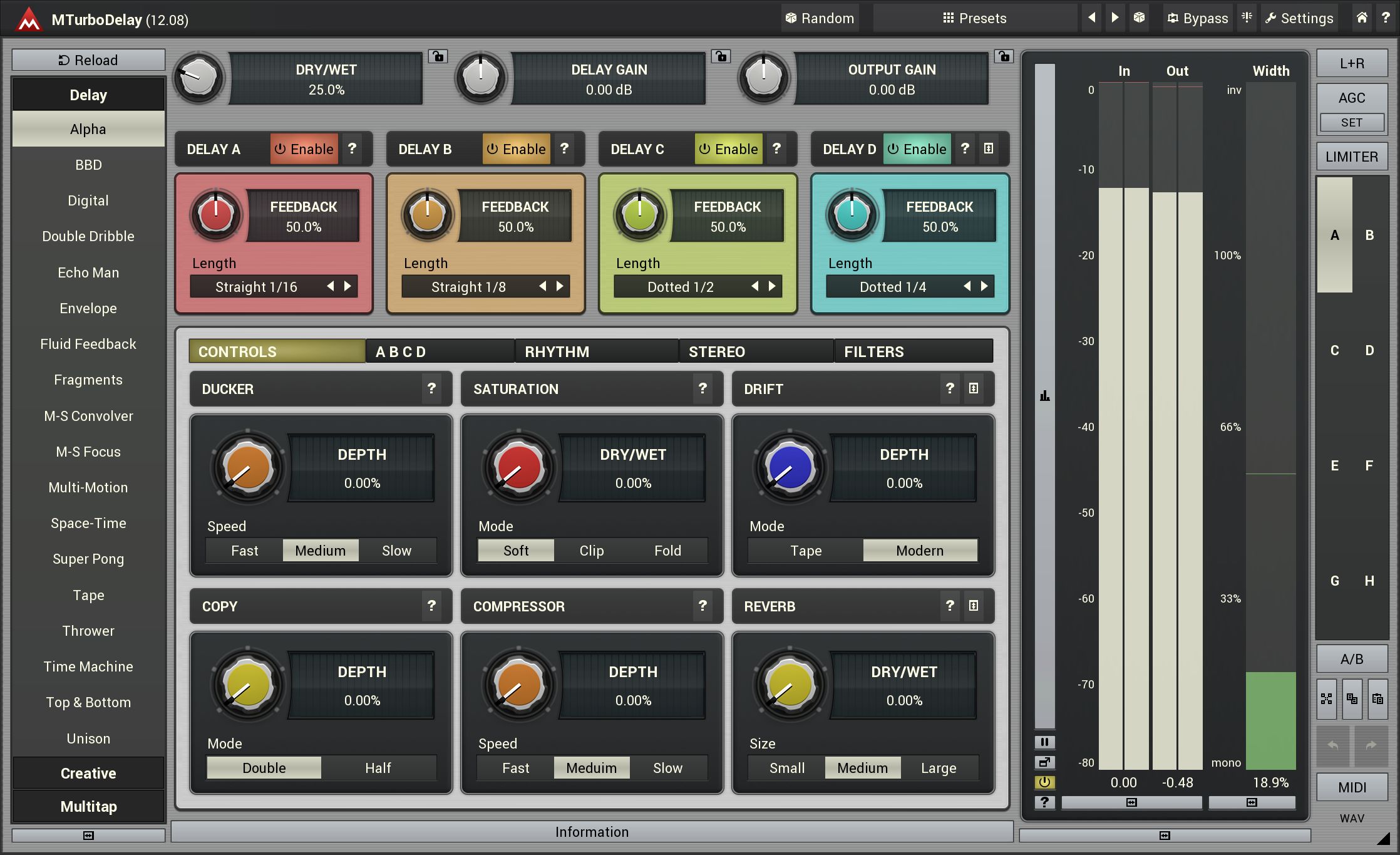The height and width of the screenshot is (855, 1400).
Task: Click the LIMITER button
Action: (x=1352, y=157)
